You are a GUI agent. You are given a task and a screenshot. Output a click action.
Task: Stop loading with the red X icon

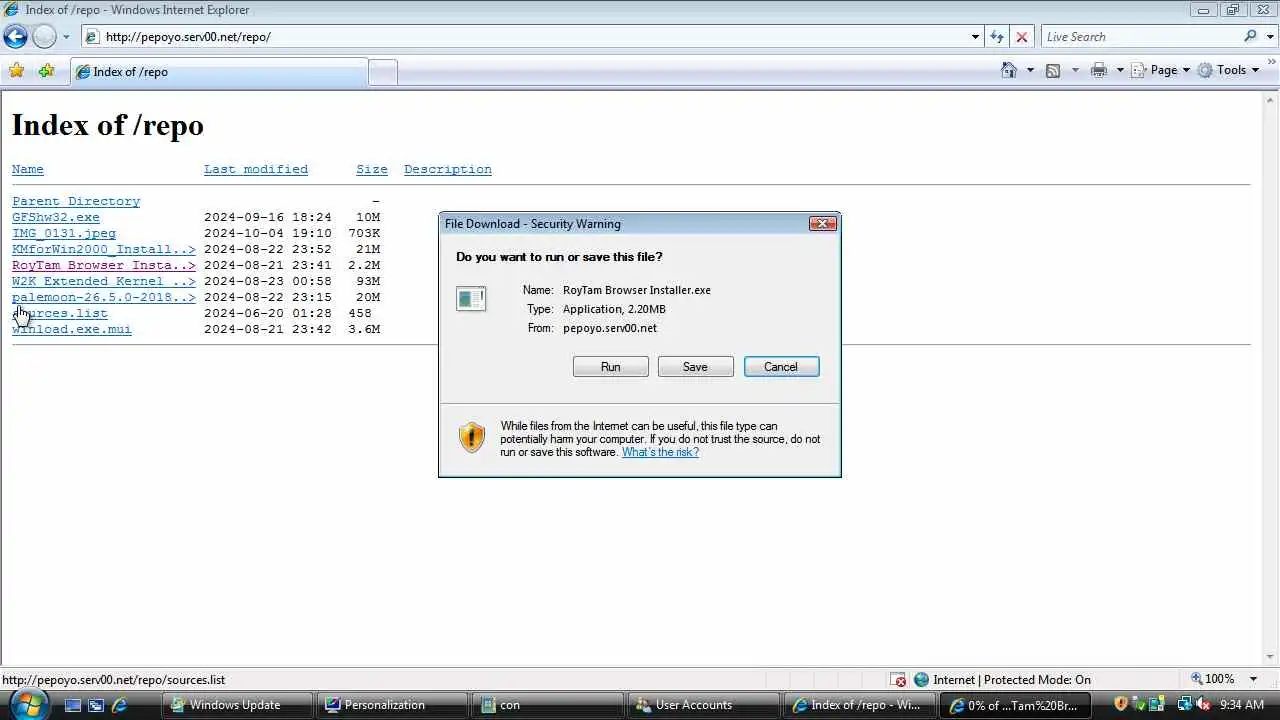[x=1021, y=37]
